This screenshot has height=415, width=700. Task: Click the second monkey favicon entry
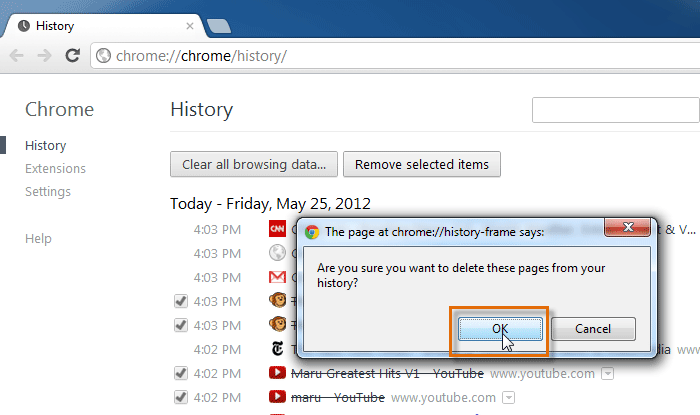pos(277,324)
